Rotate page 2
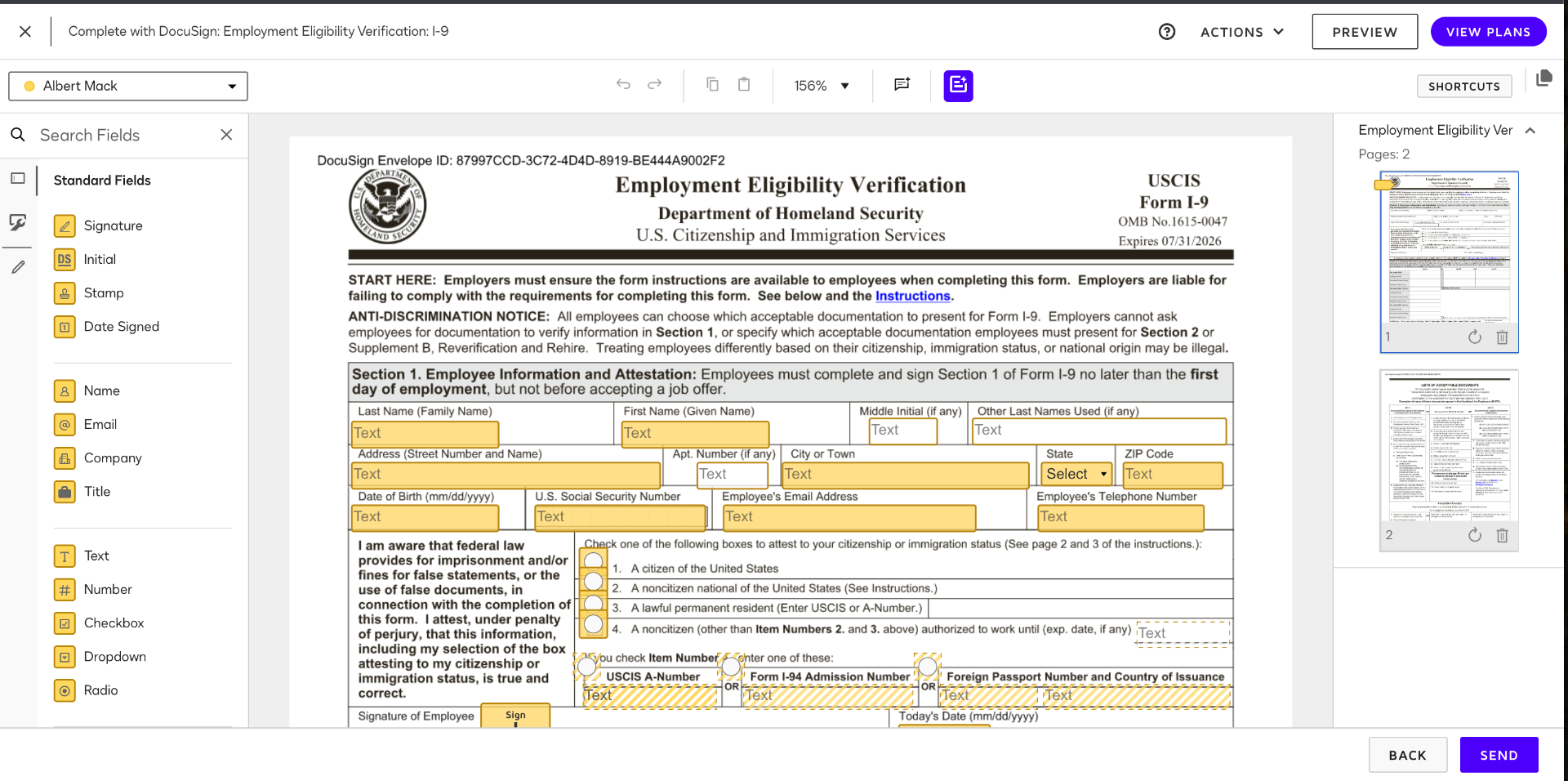The image size is (1568, 781). pos(1474,535)
